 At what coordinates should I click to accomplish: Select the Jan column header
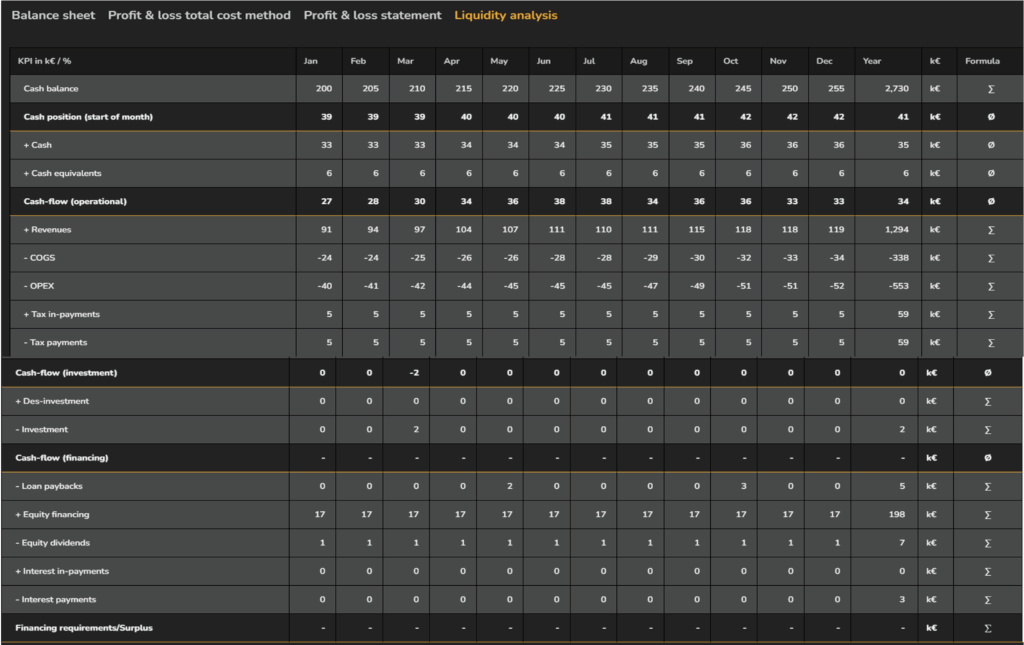click(311, 61)
